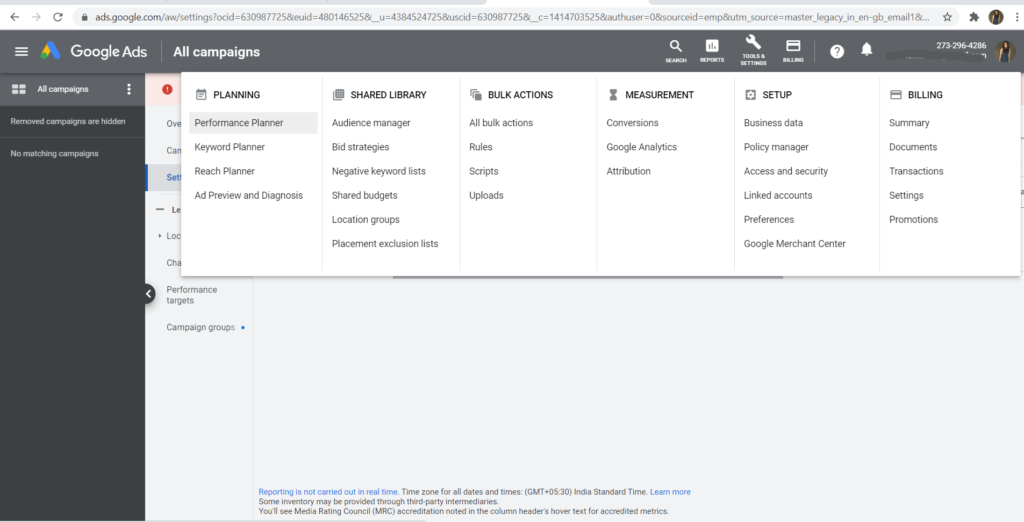This screenshot has width=1024, height=522.
Task: Open the Search tool icon
Action: (675, 50)
